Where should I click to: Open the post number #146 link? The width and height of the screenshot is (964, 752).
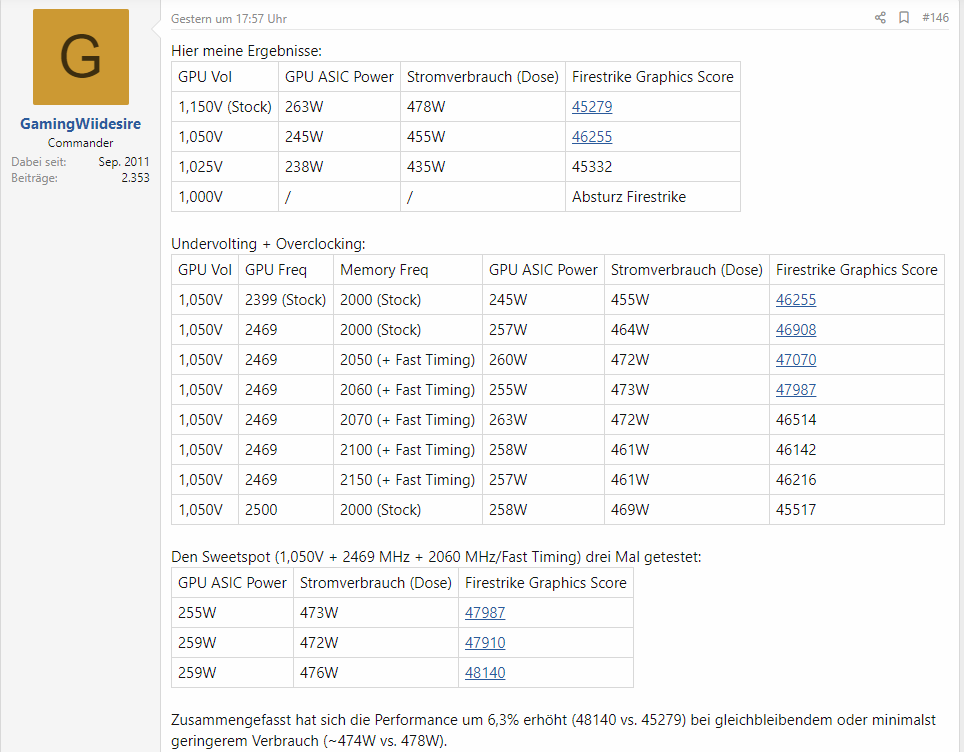coord(935,18)
